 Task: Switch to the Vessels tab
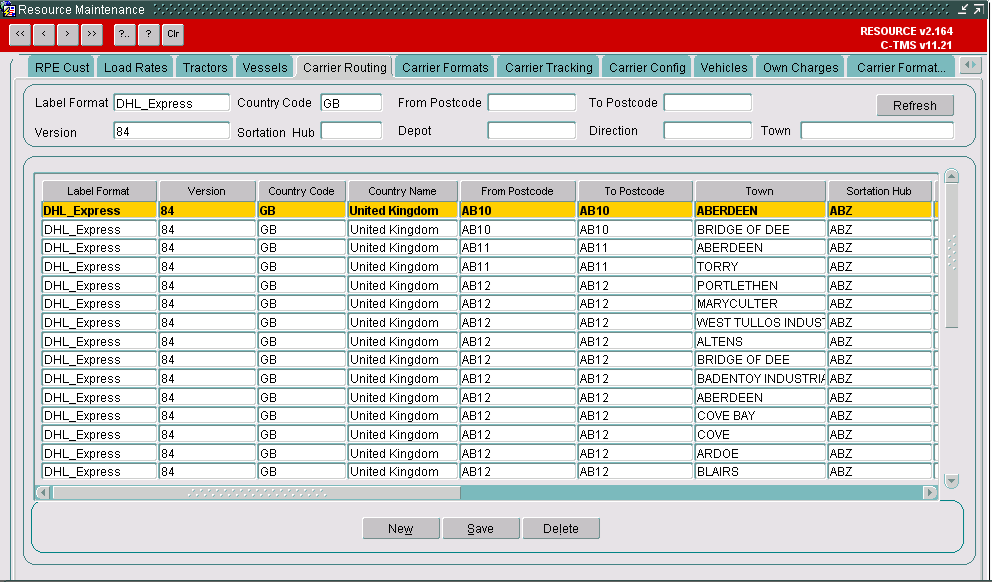(264, 68)
